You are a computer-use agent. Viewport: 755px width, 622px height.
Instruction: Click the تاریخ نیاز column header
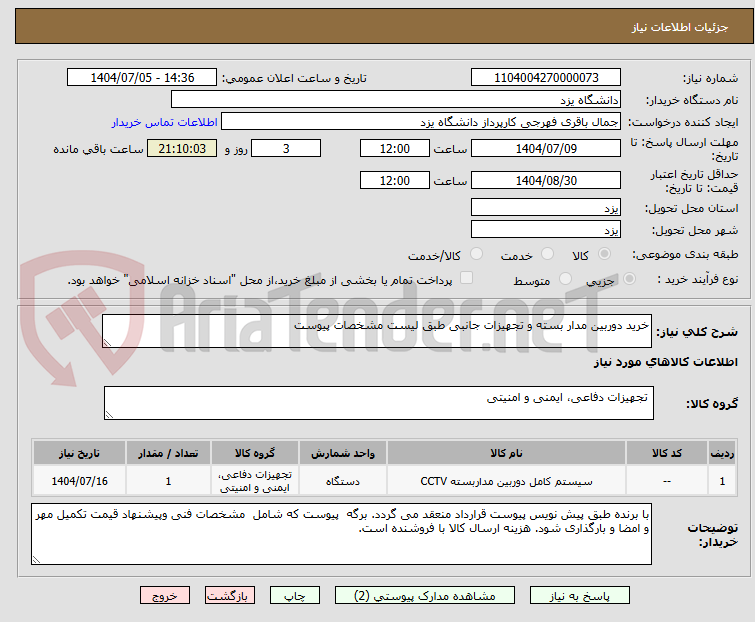tap(79, 453)
